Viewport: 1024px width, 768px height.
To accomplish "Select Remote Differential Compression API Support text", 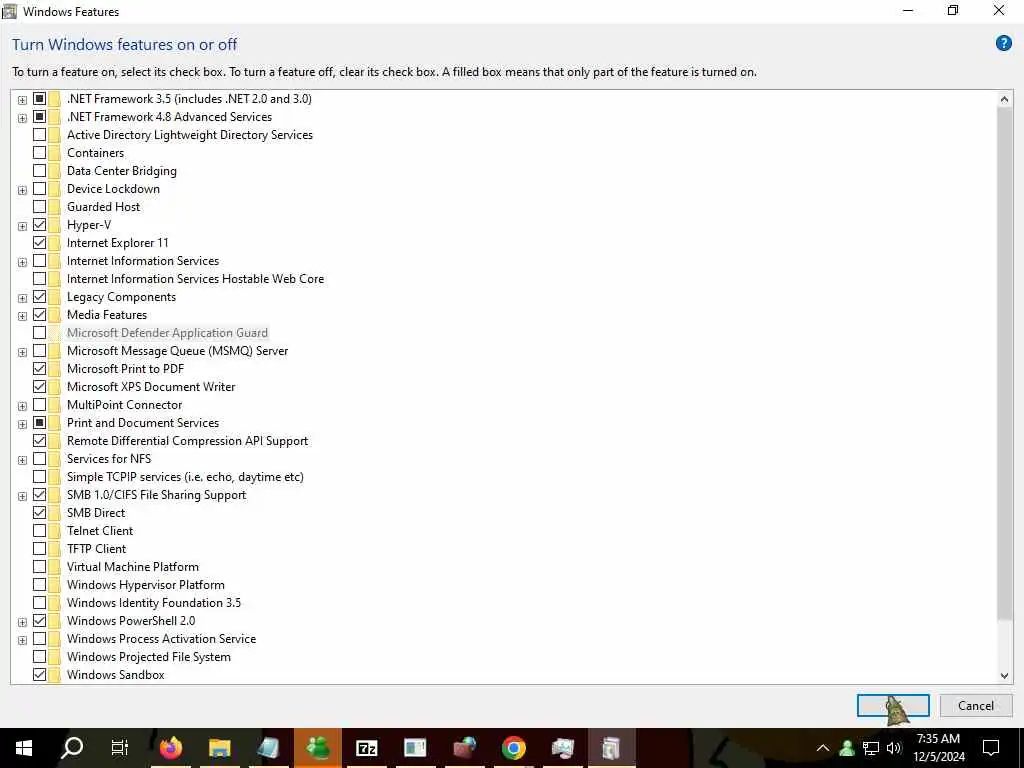I will pos(187,441).
